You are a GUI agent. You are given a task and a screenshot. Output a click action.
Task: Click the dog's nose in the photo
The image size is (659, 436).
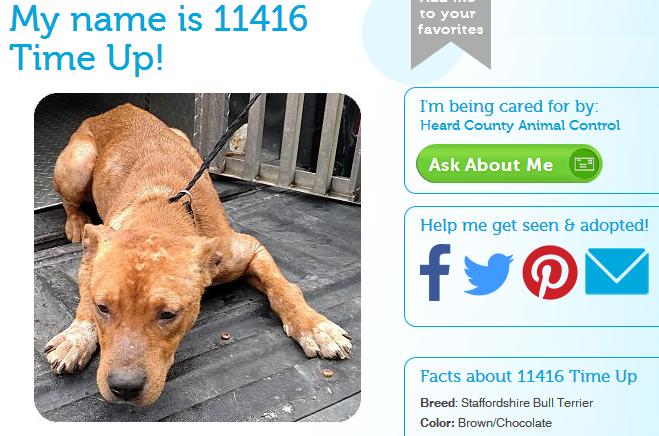(127, 381)
